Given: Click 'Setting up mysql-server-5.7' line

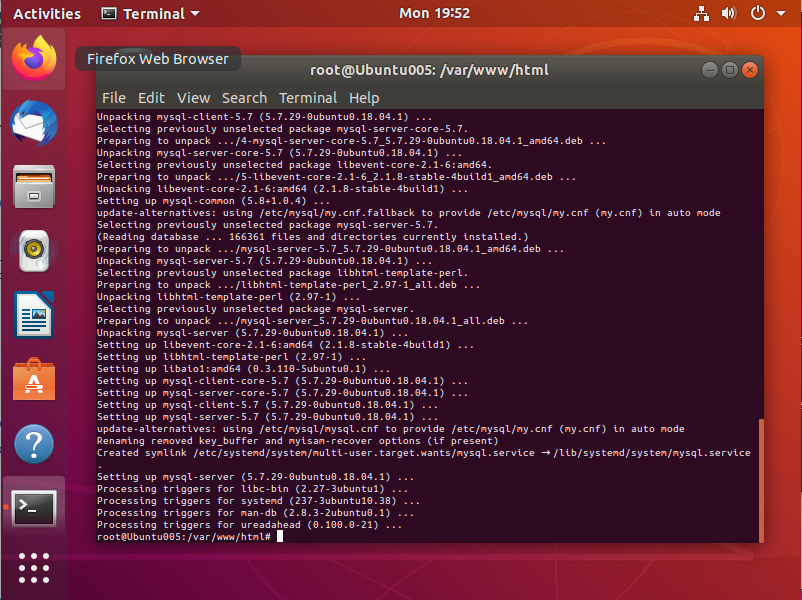Looking at the screenshot, I should click(x=267, y=417).
